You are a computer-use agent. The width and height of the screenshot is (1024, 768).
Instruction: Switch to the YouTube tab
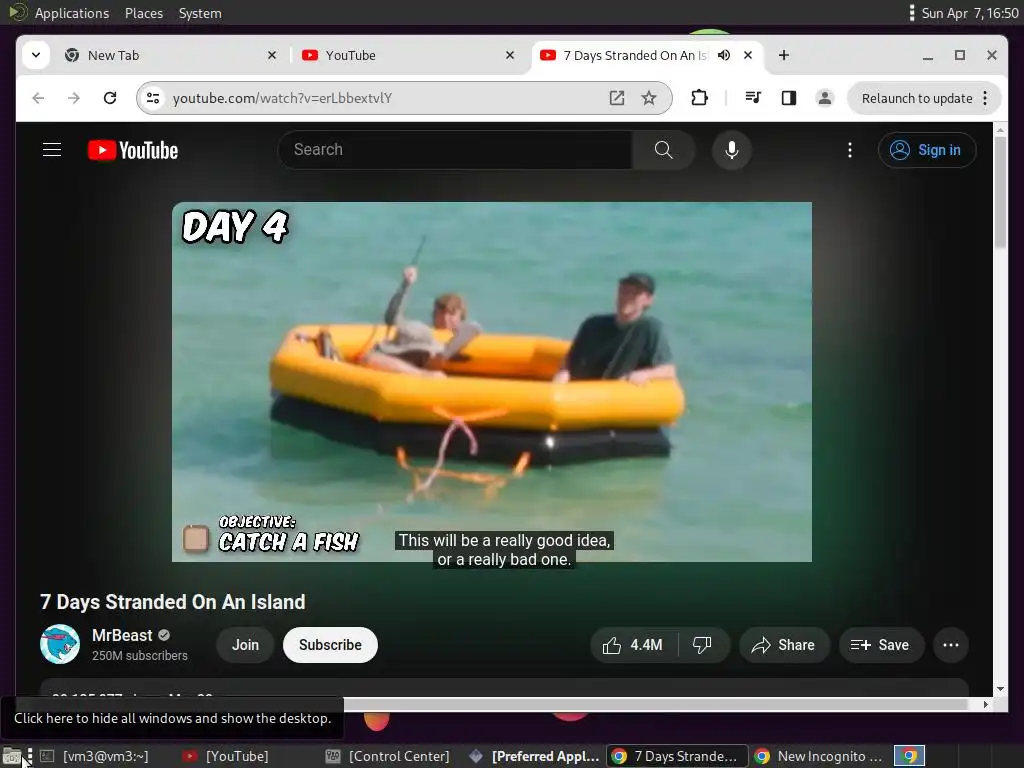tap(409, 56)
